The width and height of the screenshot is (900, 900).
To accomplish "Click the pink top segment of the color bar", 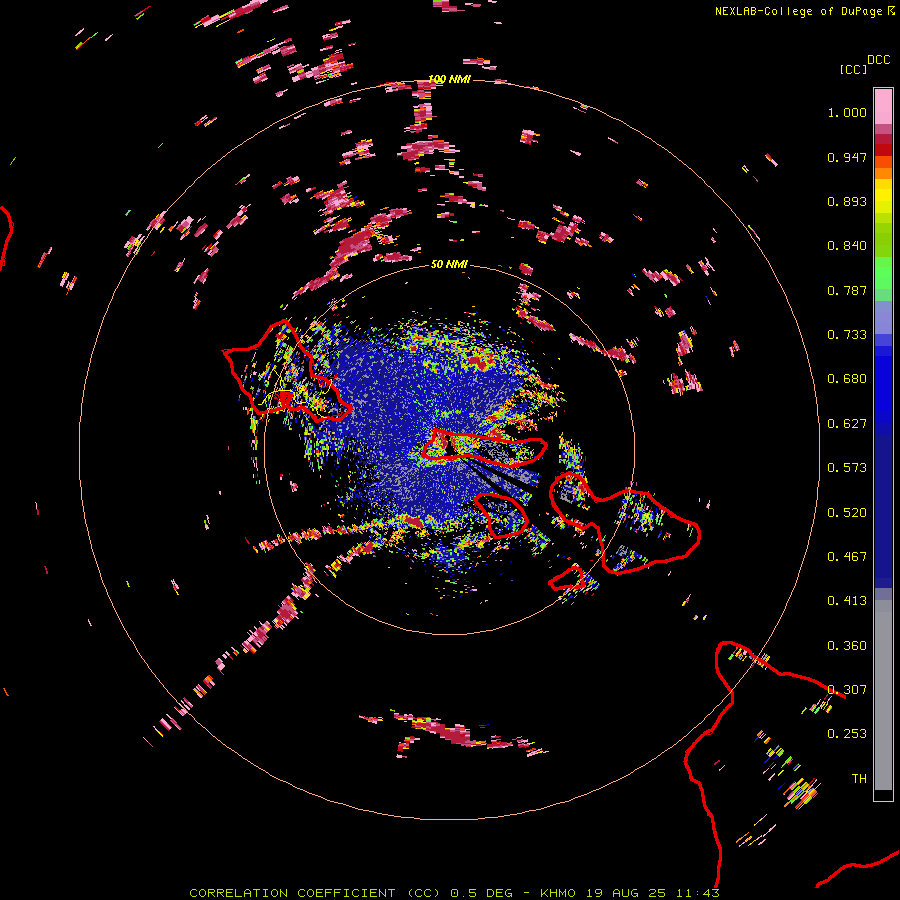I will [883, 106].
